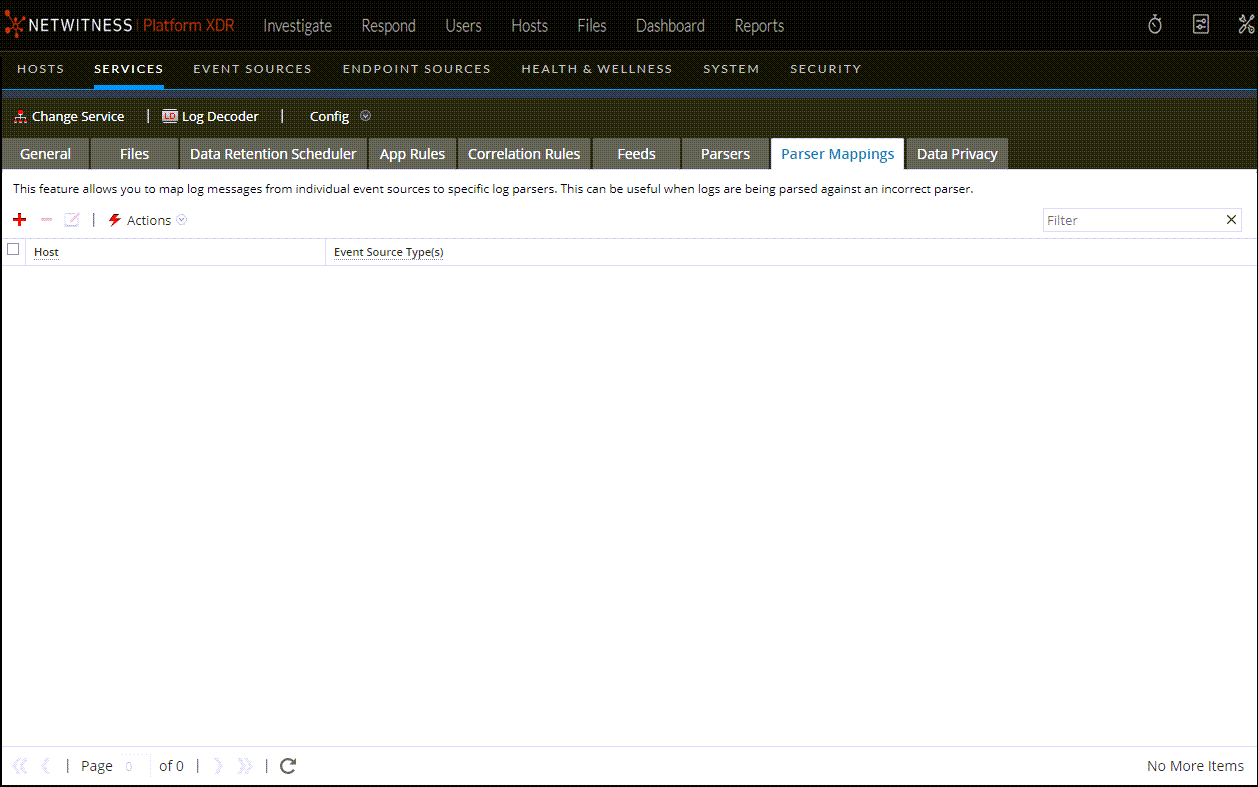Screen dimensions: 1258x787
Task: Open the notifications tray icon in header
Action: point(1201,25)
